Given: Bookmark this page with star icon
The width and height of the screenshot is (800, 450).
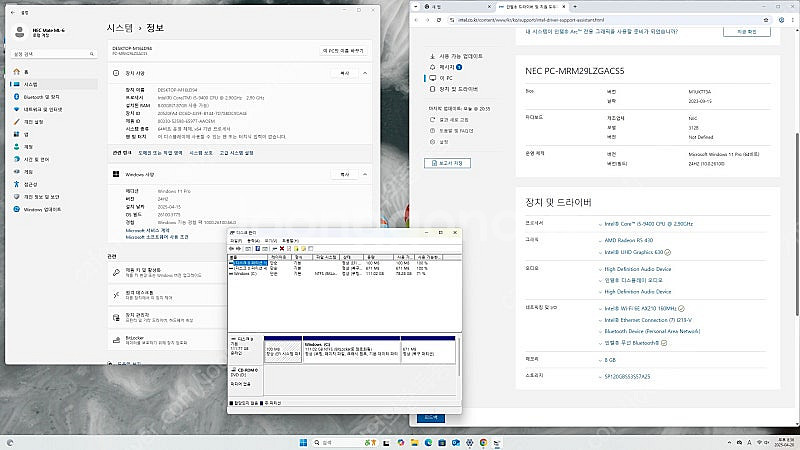Looking at the screenshot, I should click(766, 20).
